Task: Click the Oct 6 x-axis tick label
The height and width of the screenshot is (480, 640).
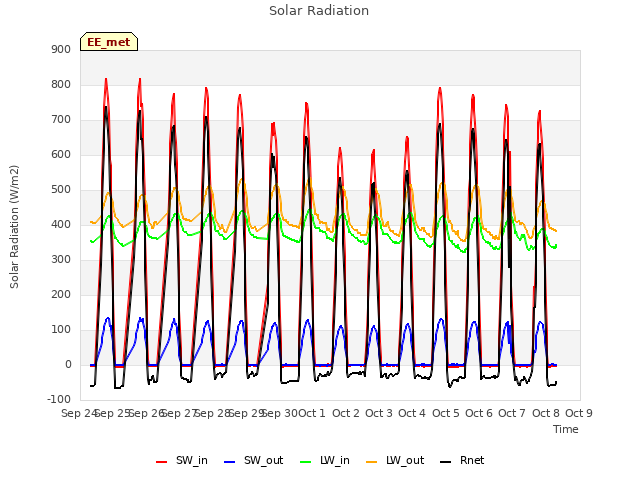Action: tap(479, 413)
